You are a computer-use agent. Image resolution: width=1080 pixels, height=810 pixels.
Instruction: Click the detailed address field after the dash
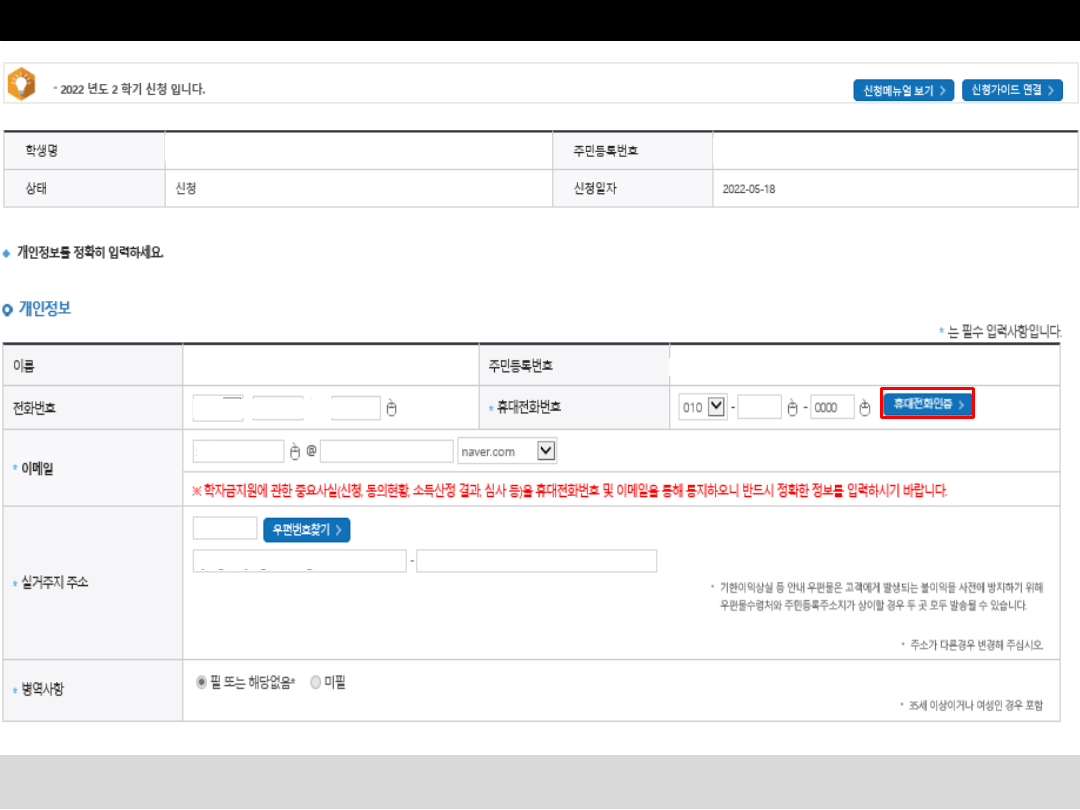click(x=536, y=561)
